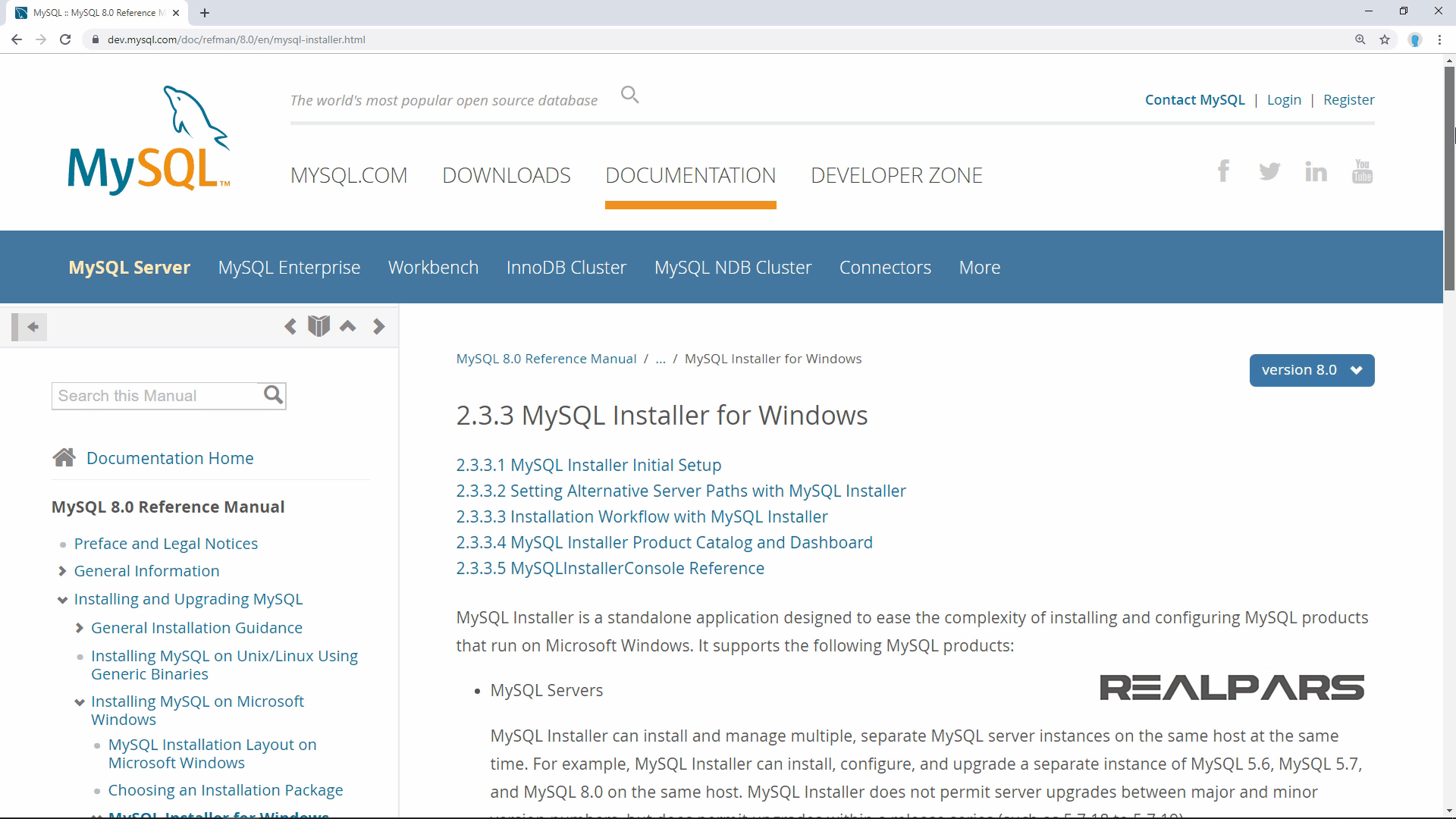Click Documentation Home house icon

click(x=64, y=458)
